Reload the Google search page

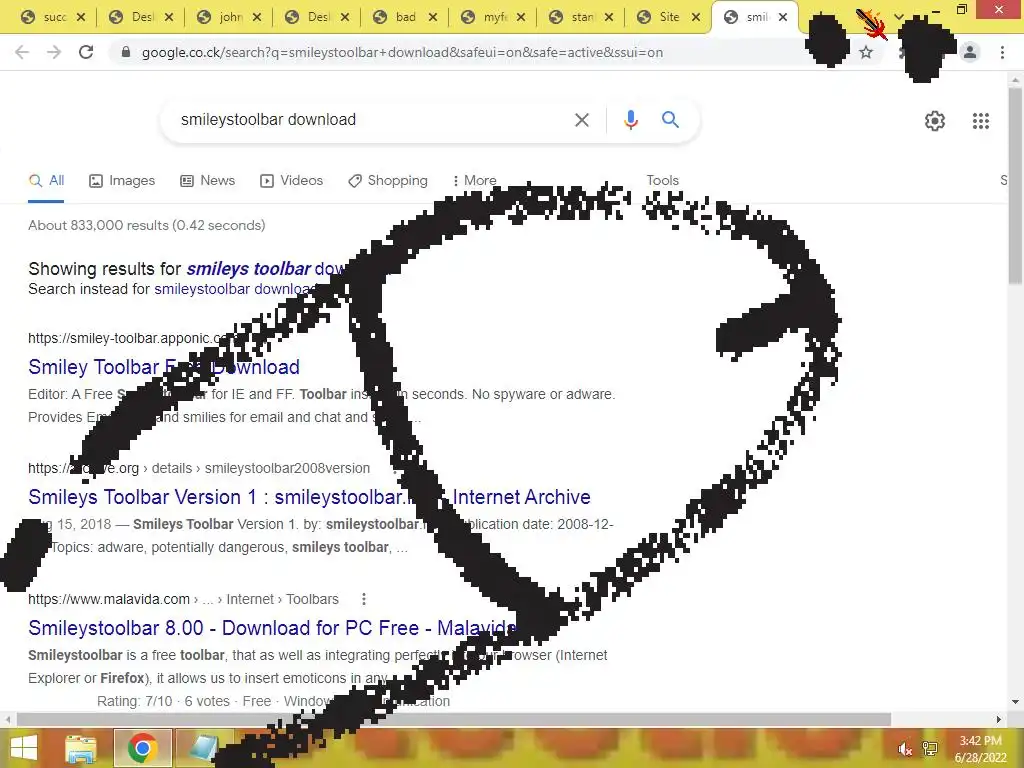click(86, 52)
